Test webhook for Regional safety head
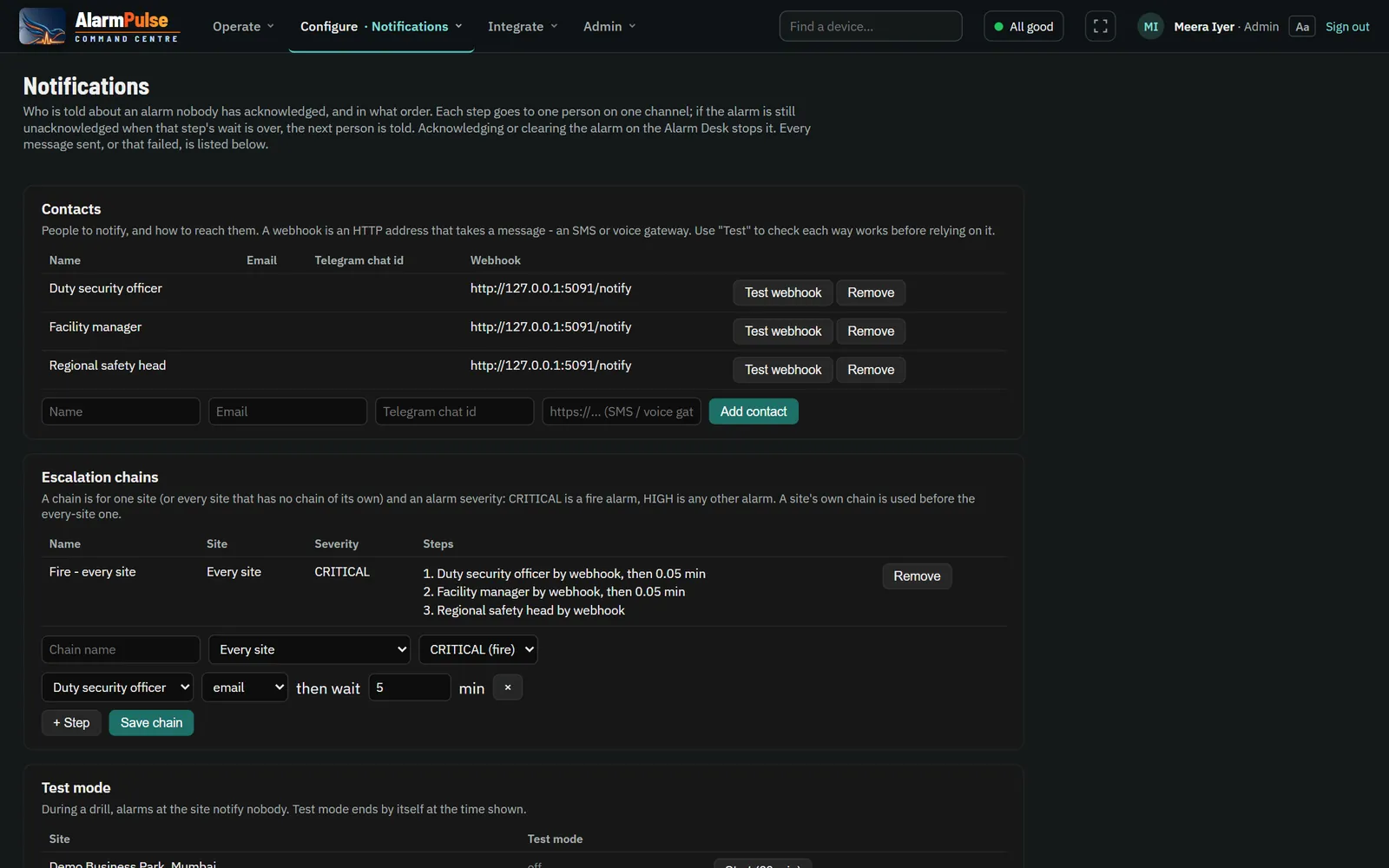This screenshot has height=868, width=1389. (x=783, y=370)
